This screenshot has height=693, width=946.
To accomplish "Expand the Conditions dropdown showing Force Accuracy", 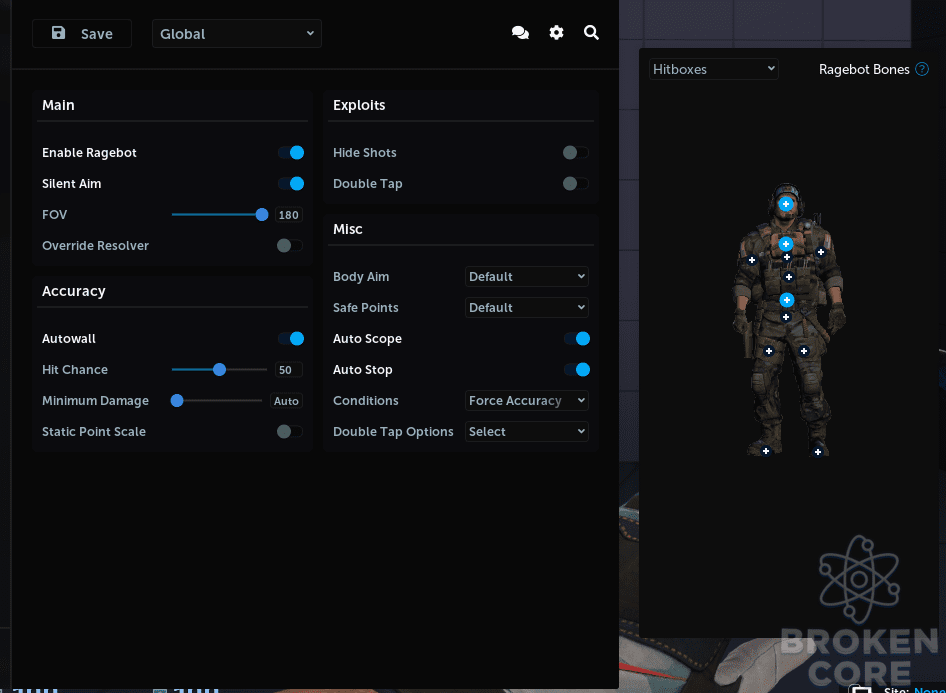I will (x=527, y=400).
